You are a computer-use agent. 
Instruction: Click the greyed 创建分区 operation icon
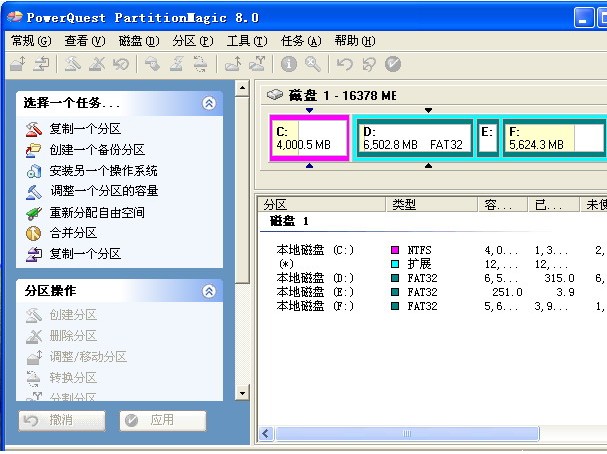pyautogui.click(x=34, y=315)
